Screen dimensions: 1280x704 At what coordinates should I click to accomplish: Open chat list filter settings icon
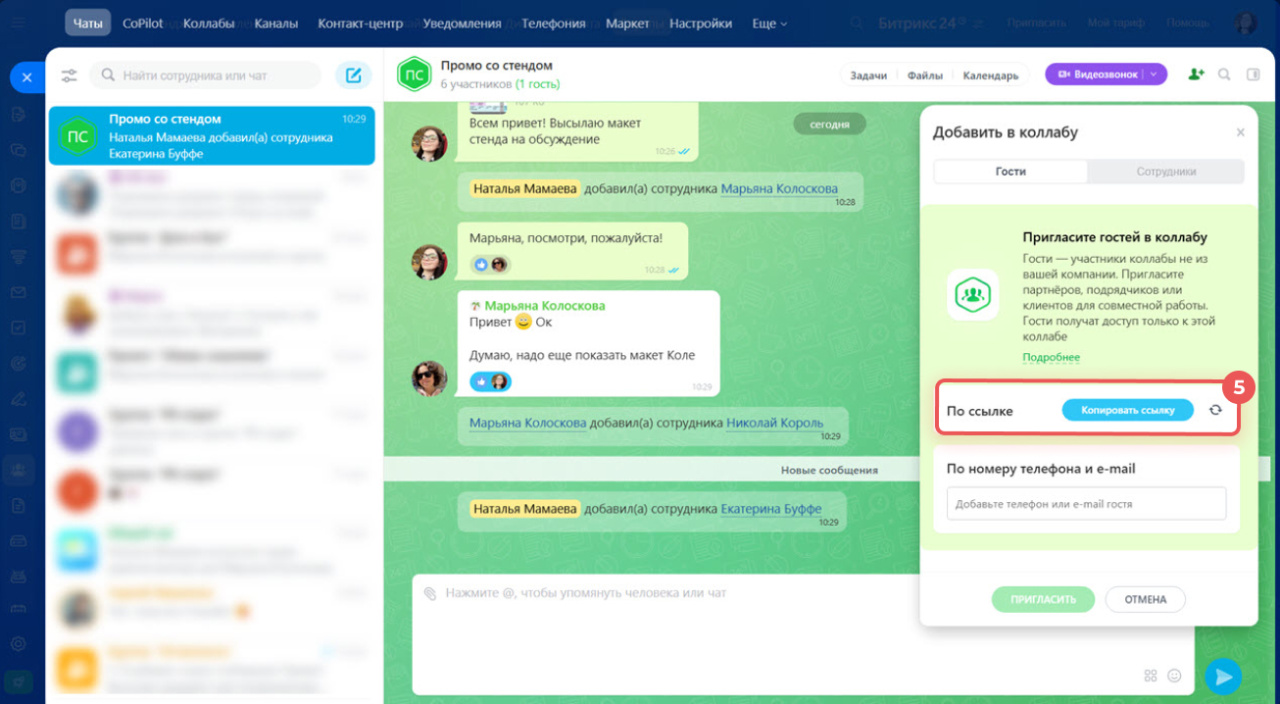69,76
